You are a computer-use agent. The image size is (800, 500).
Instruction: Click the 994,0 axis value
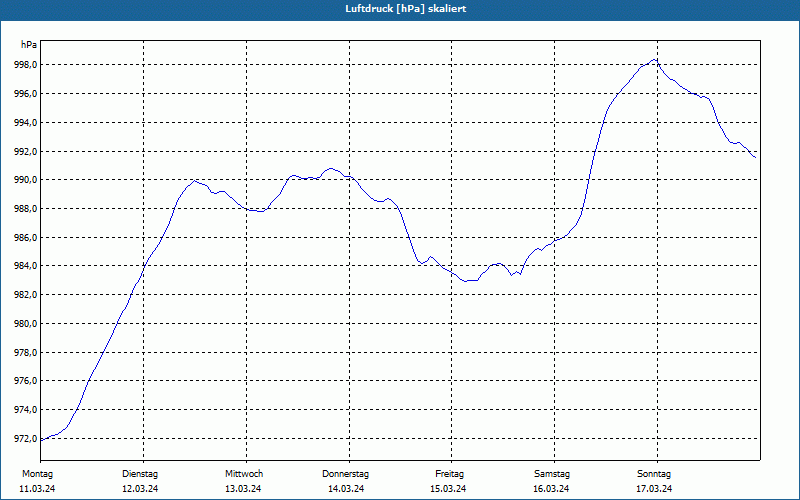pos(26,122)
